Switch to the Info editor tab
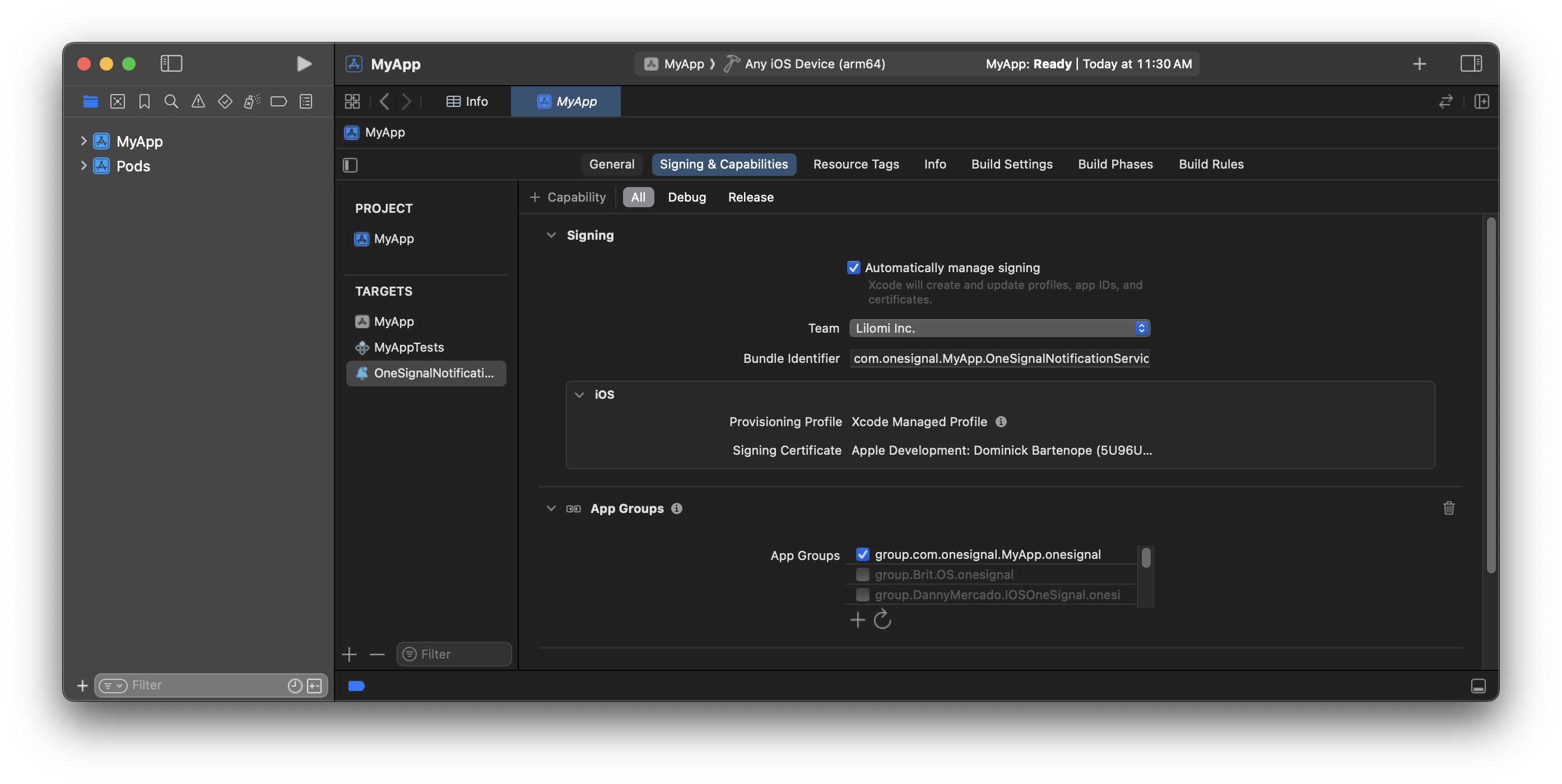The image size is (1562, 784). 467,101
